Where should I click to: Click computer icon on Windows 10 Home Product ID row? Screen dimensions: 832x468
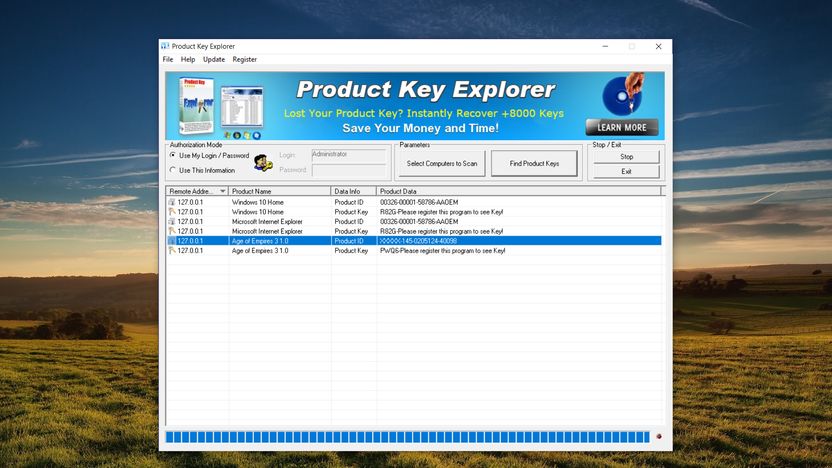click(x=172, y=202)
